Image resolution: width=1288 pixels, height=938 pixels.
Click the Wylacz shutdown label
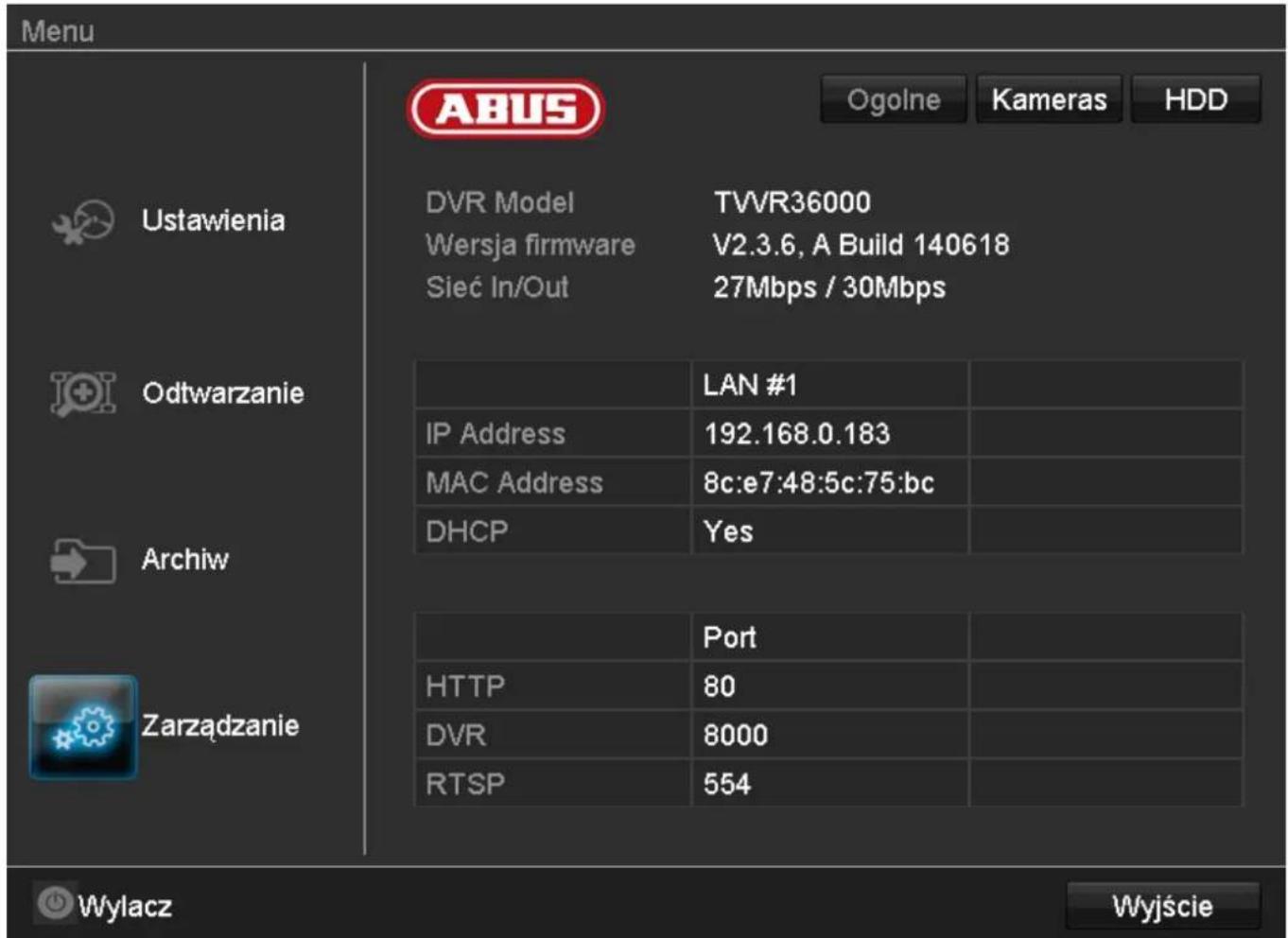125,906
